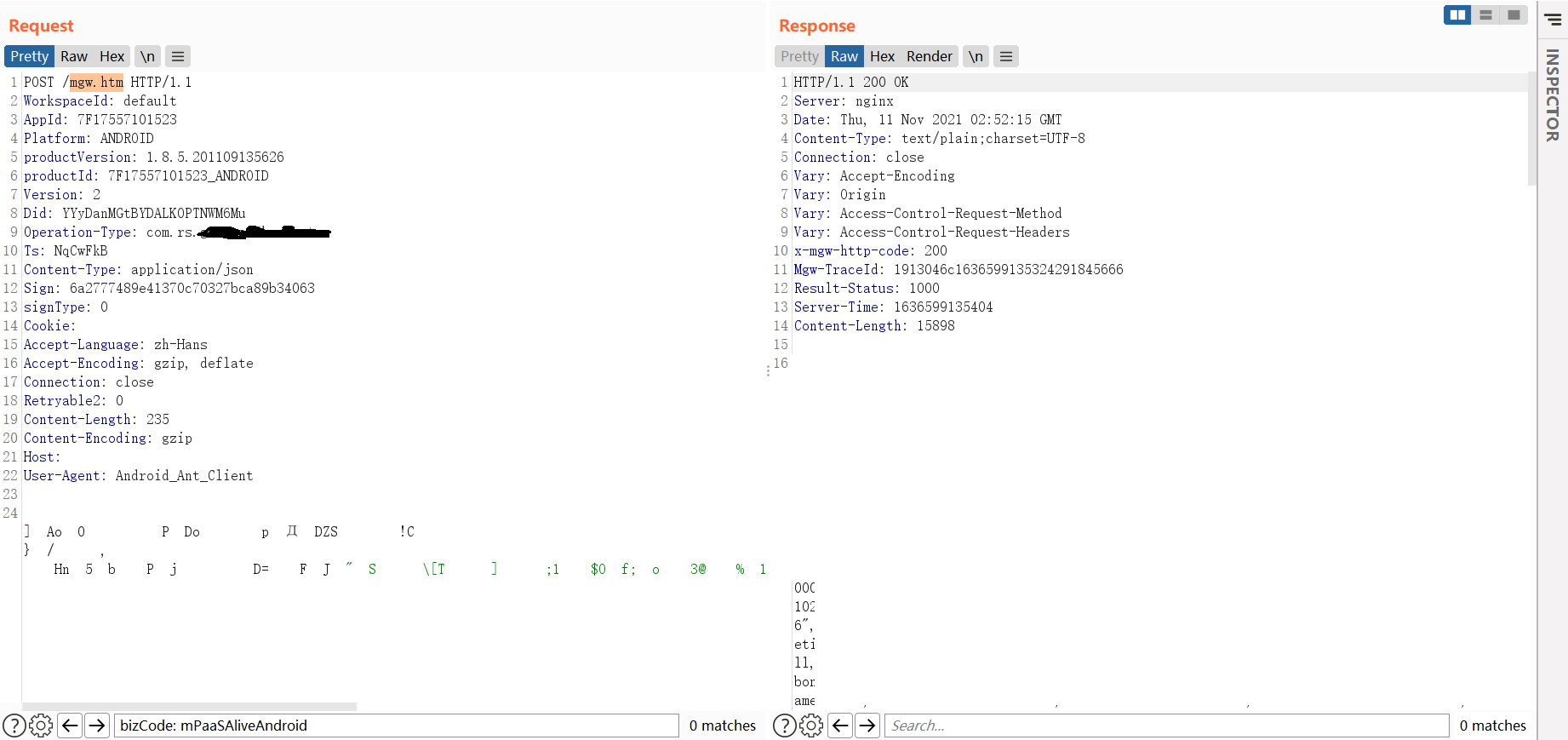Switch Response view to Raw tab
This screenshot has height=740, width=1568.
(x=844, y=56)
